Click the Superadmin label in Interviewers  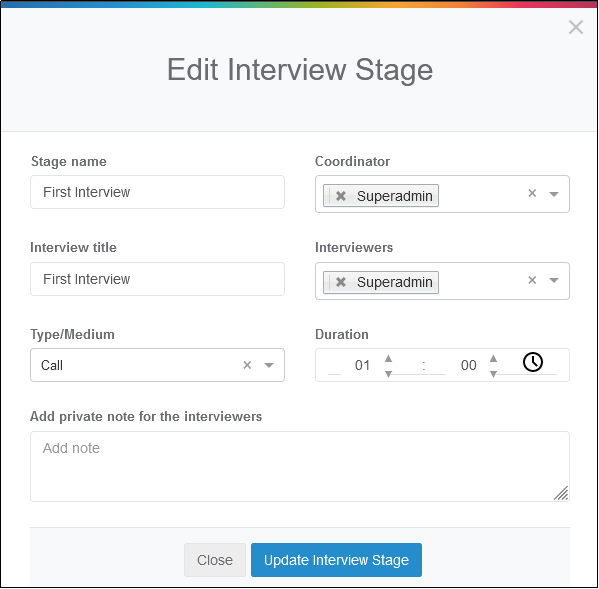coord(395,282)
